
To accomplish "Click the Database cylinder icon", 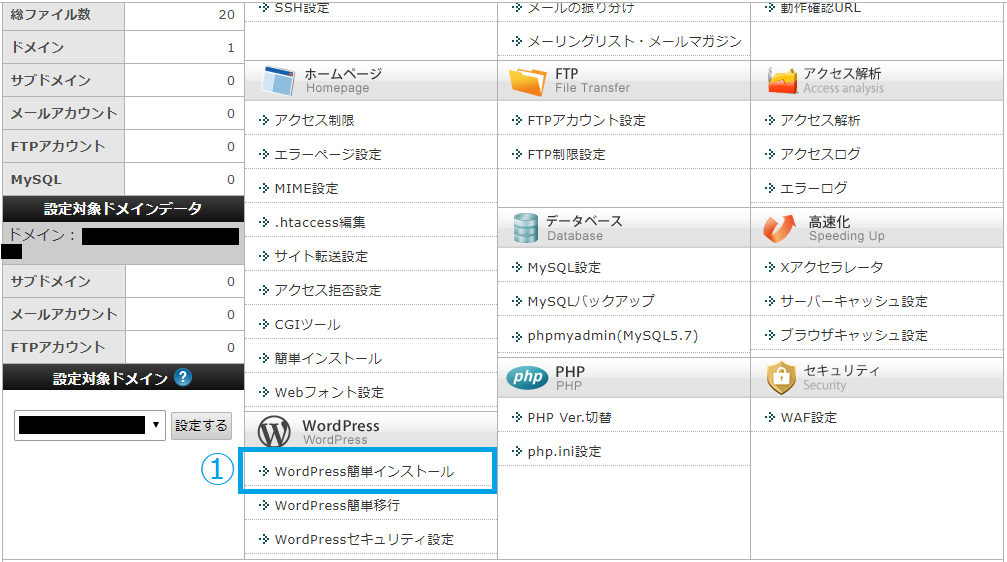I will click(525, 228).
